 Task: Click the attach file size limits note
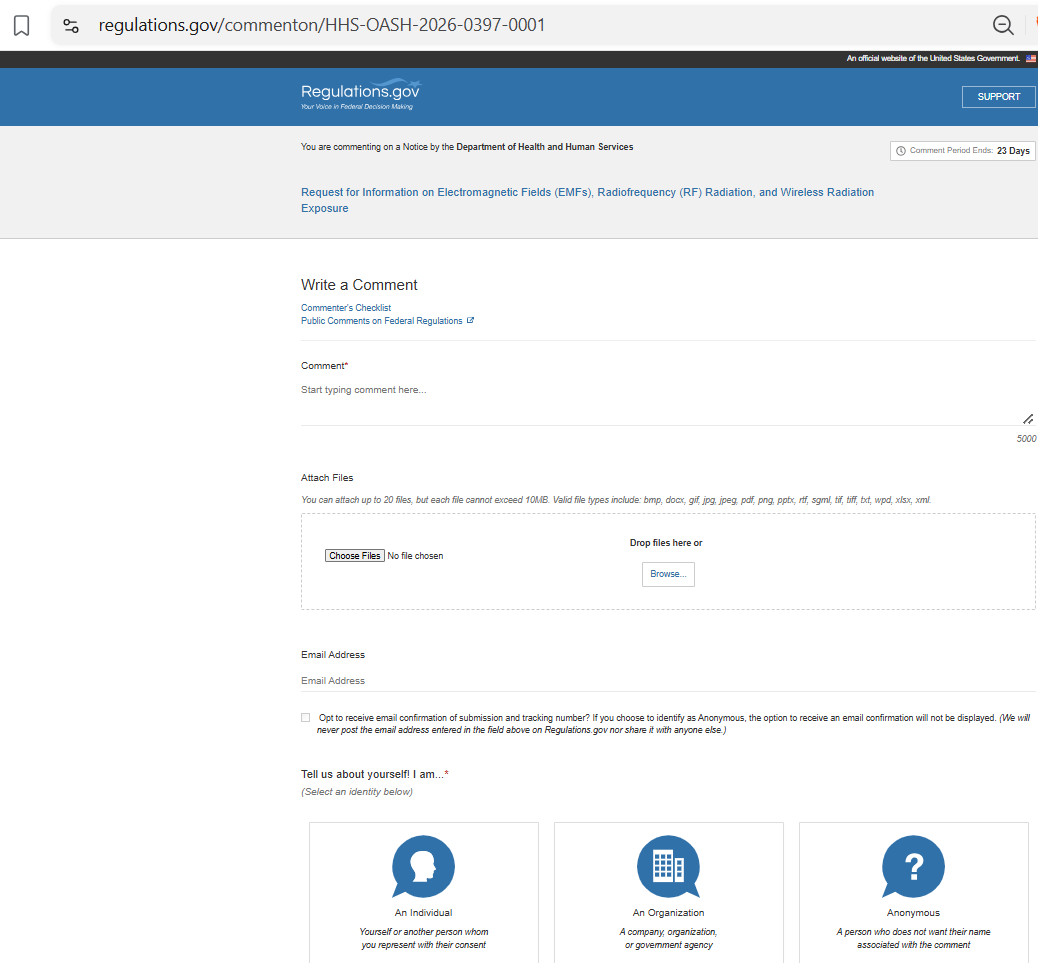click(x=616, y=500)
